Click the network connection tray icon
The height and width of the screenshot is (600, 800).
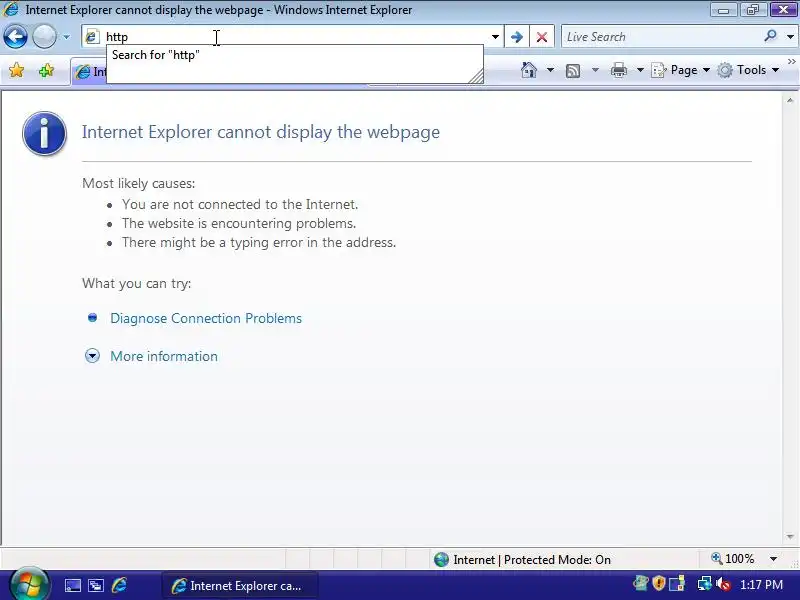tap(705, 583)
